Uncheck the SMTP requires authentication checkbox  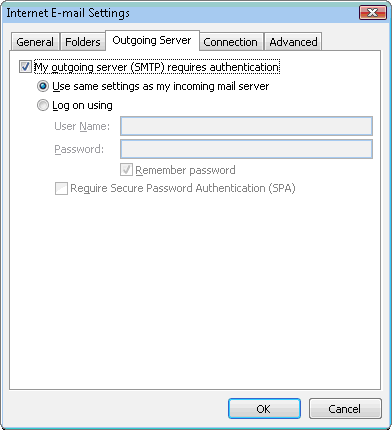[25, 67]
